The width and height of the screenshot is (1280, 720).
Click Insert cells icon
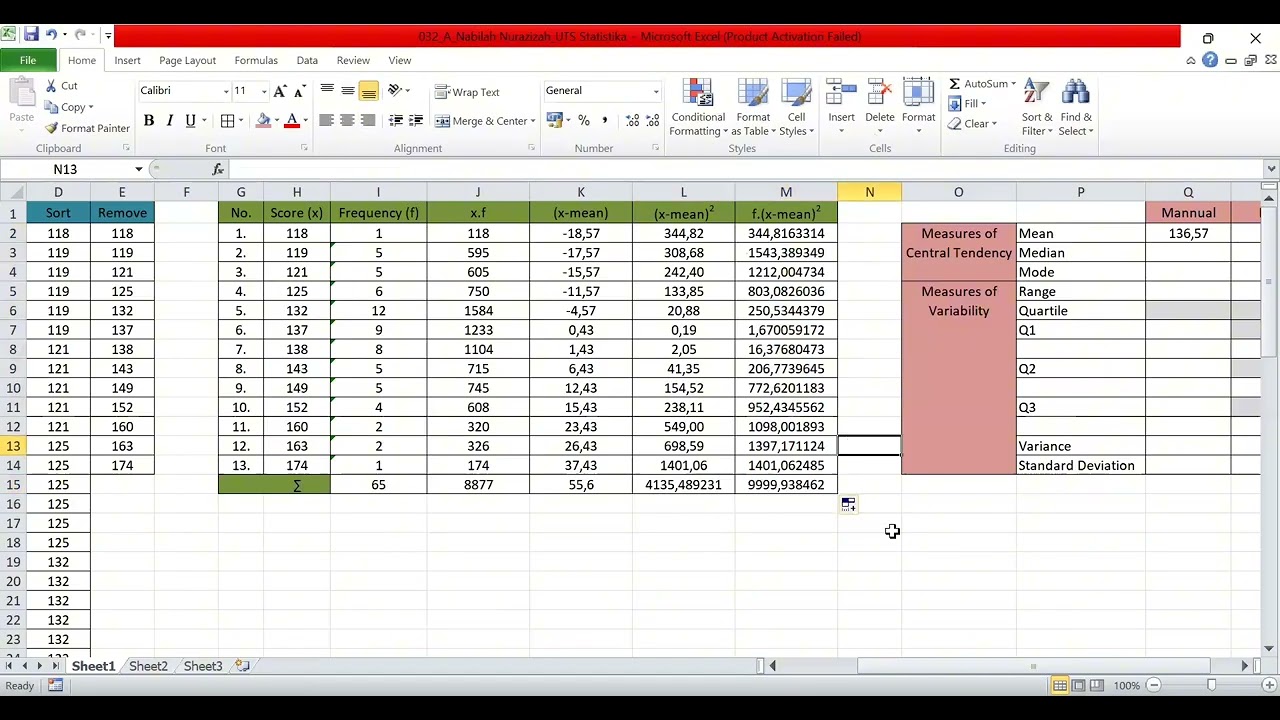842,93
